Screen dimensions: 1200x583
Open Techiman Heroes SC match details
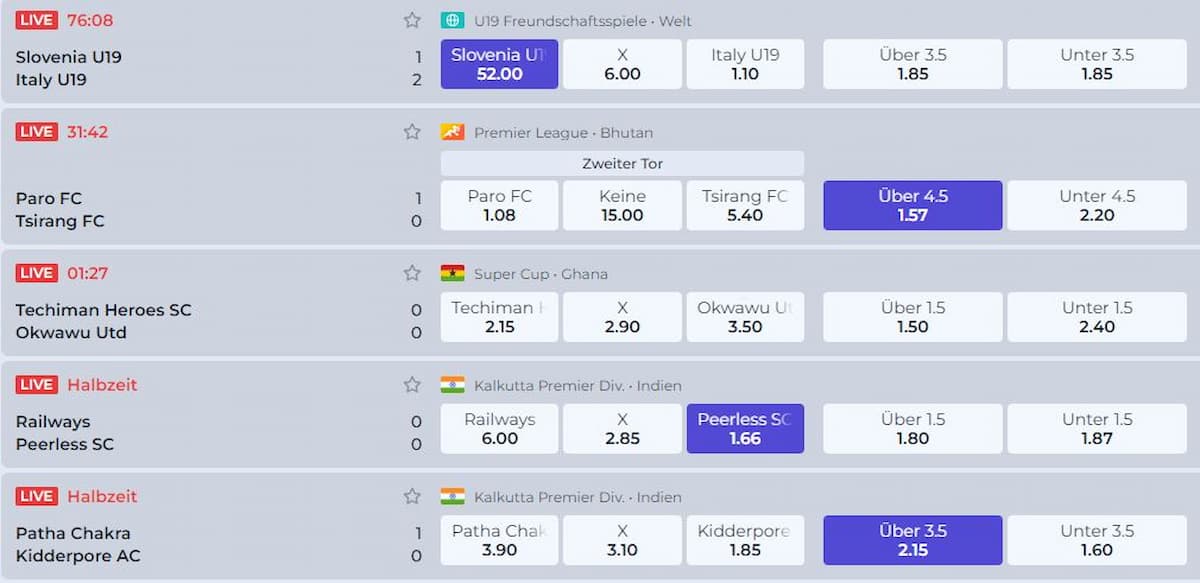104,310
